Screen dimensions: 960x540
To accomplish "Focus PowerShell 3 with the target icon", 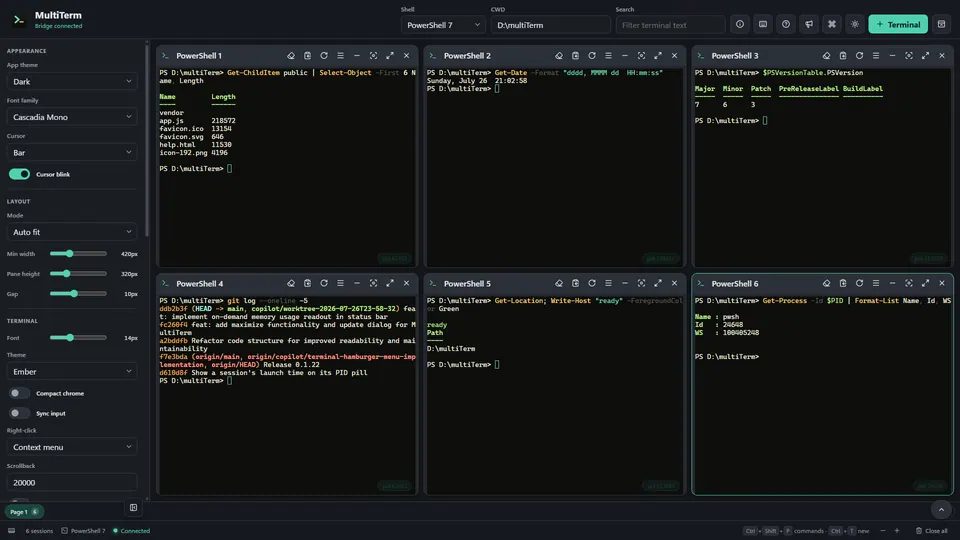I will point(909,56).
